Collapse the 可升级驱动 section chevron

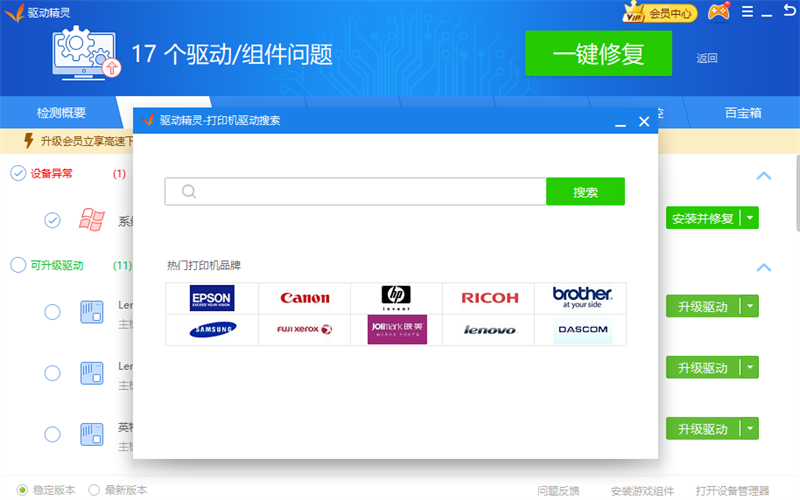coord(764,267)
